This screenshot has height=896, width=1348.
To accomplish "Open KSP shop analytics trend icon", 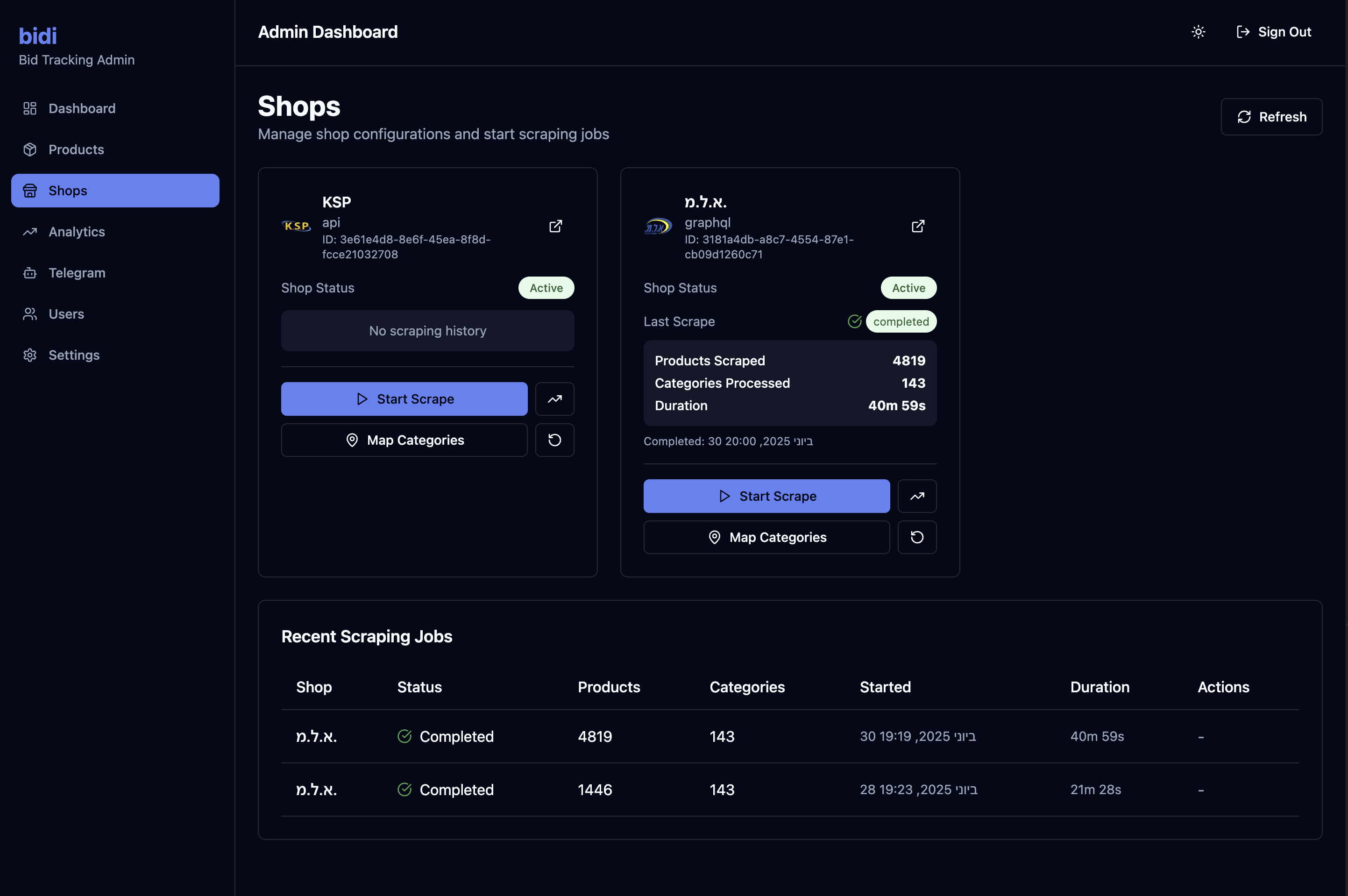I will pos(554,399).
